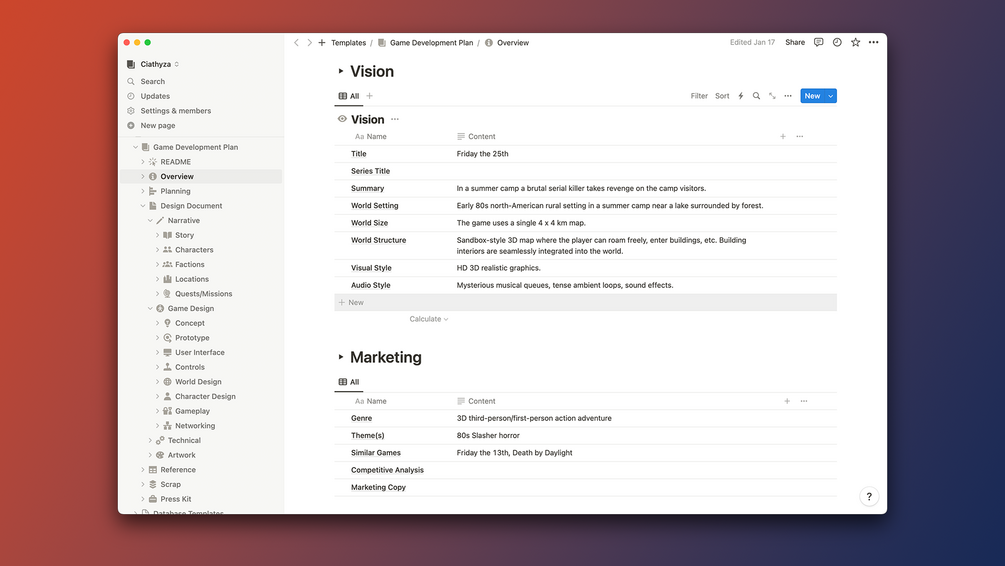The width and height of the screenshot is (1005, 566).
Task: Select the All tab in the Vision database
Action: point(349,96)
